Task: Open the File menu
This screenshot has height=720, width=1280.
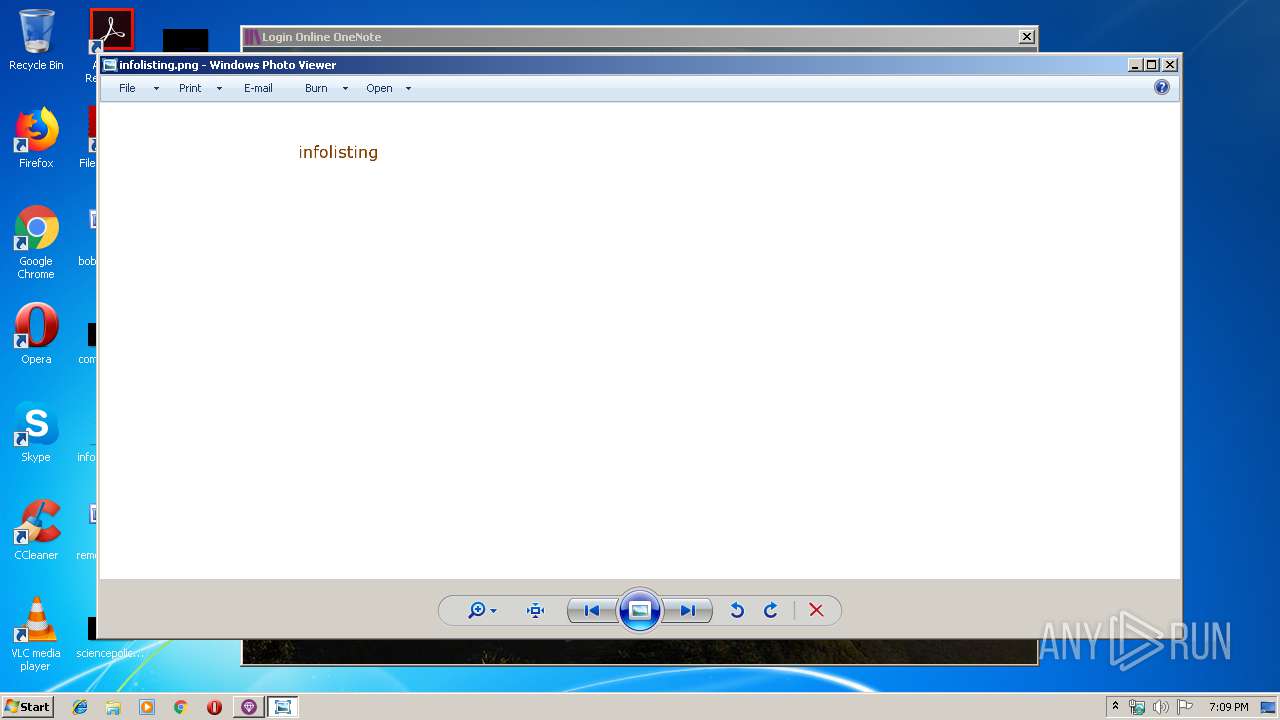Action: (127, 88)
